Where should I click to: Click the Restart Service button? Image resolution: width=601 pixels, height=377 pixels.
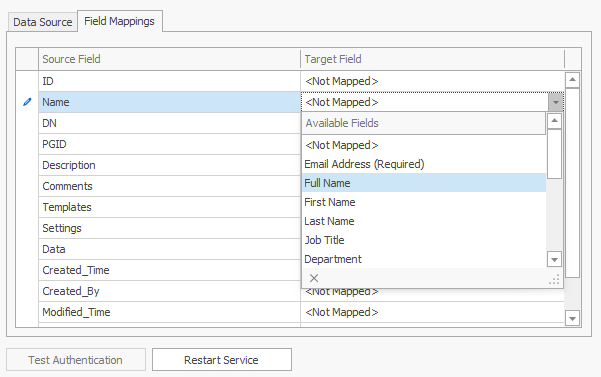click(x=222, y=360)
